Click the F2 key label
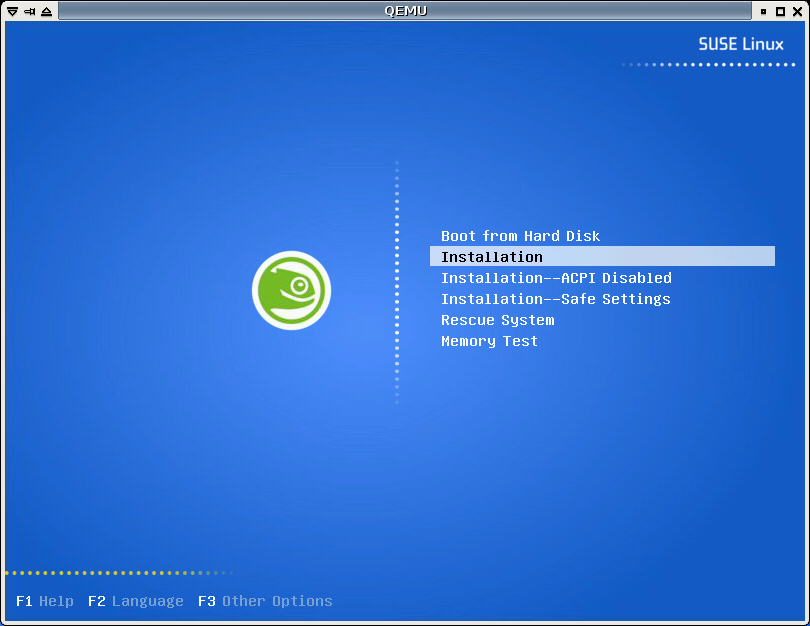 click(97, 601)
